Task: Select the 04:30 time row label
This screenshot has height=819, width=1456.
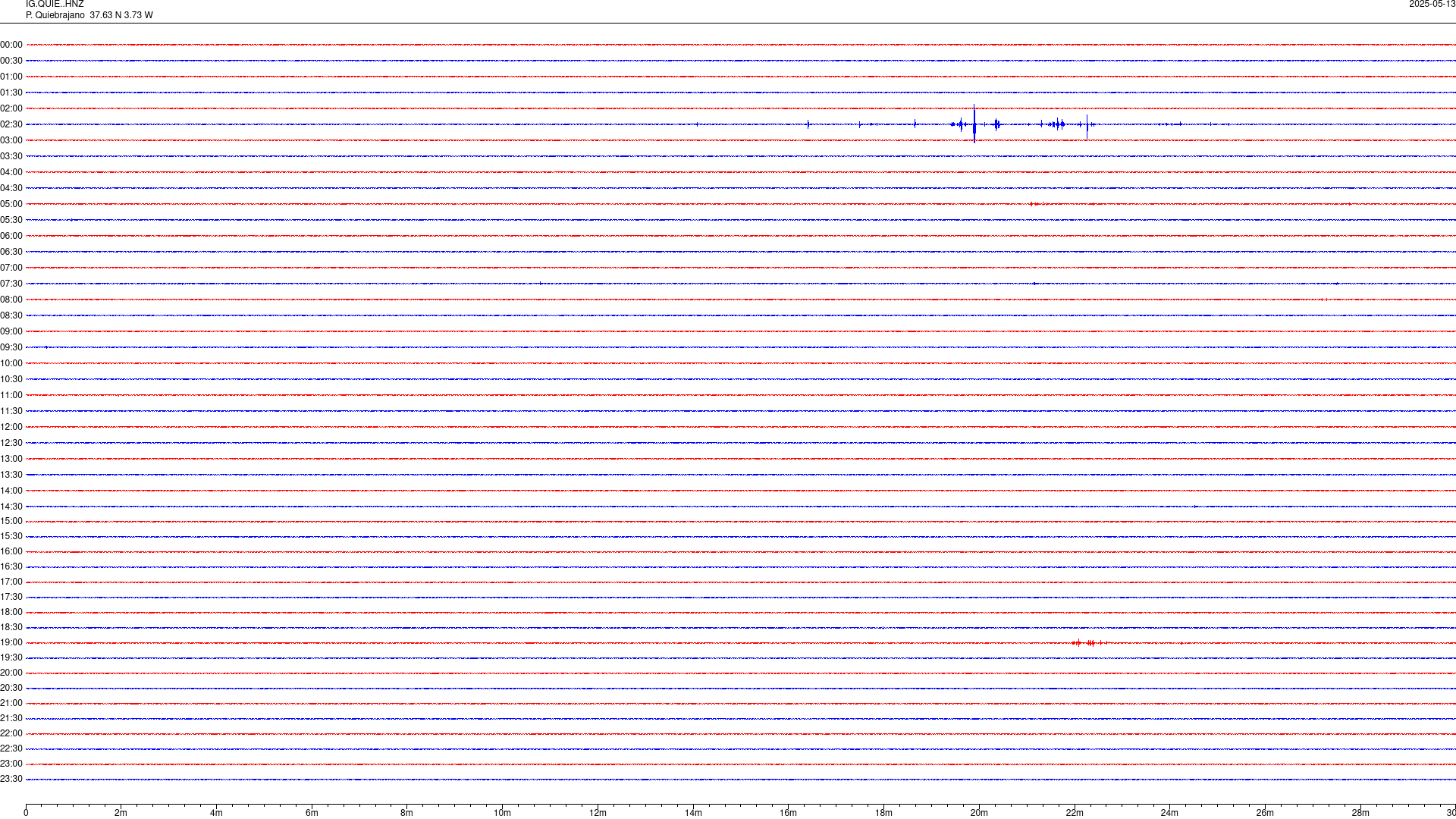Action: pos(11,188)
